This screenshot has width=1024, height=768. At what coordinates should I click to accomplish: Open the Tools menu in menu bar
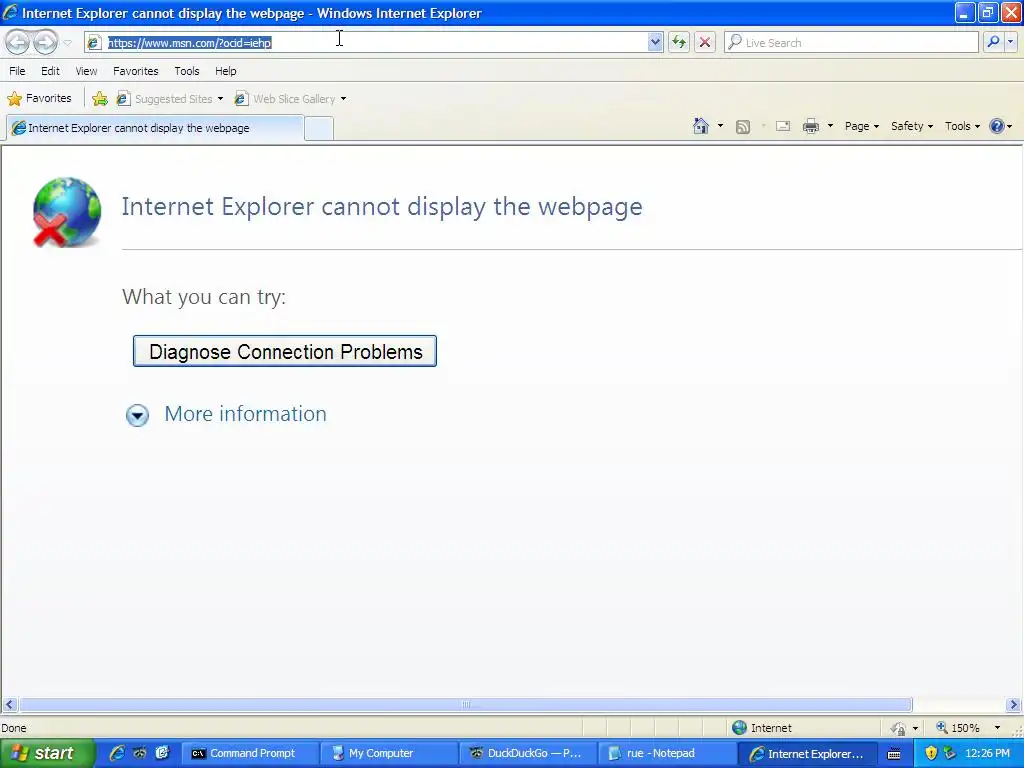tap(187, 71)
